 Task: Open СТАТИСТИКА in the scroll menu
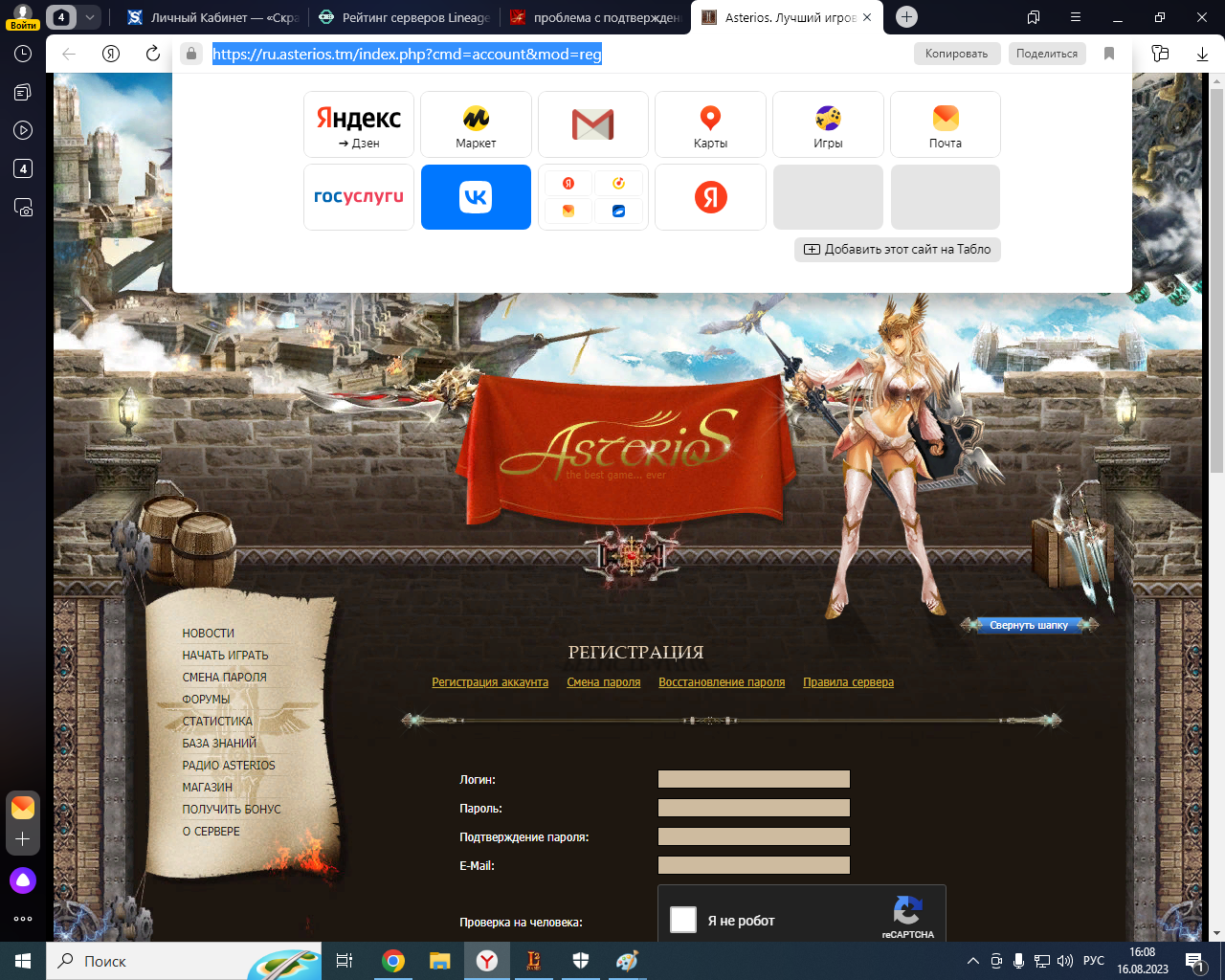(218, 722)
